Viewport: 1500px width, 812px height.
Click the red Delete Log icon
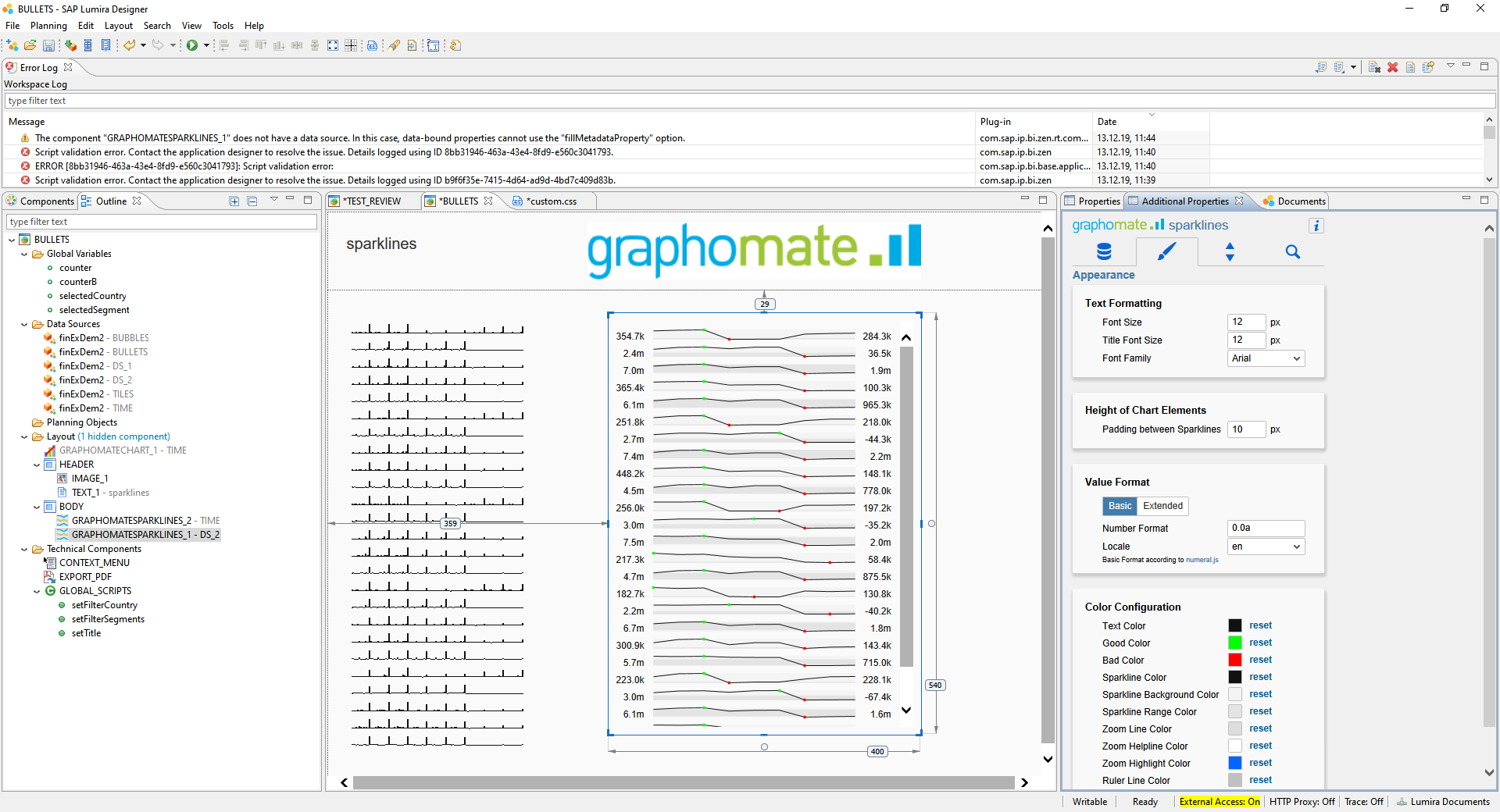[x=1392, y=67]
